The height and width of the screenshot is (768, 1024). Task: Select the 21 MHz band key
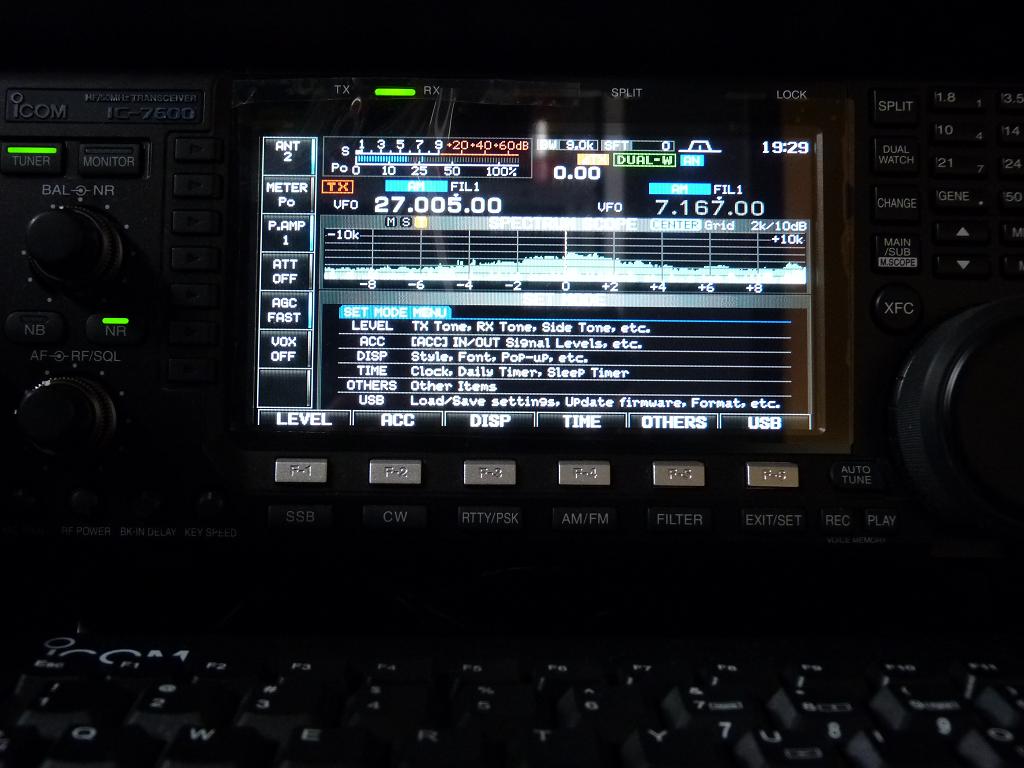click(x=958, y=164)
